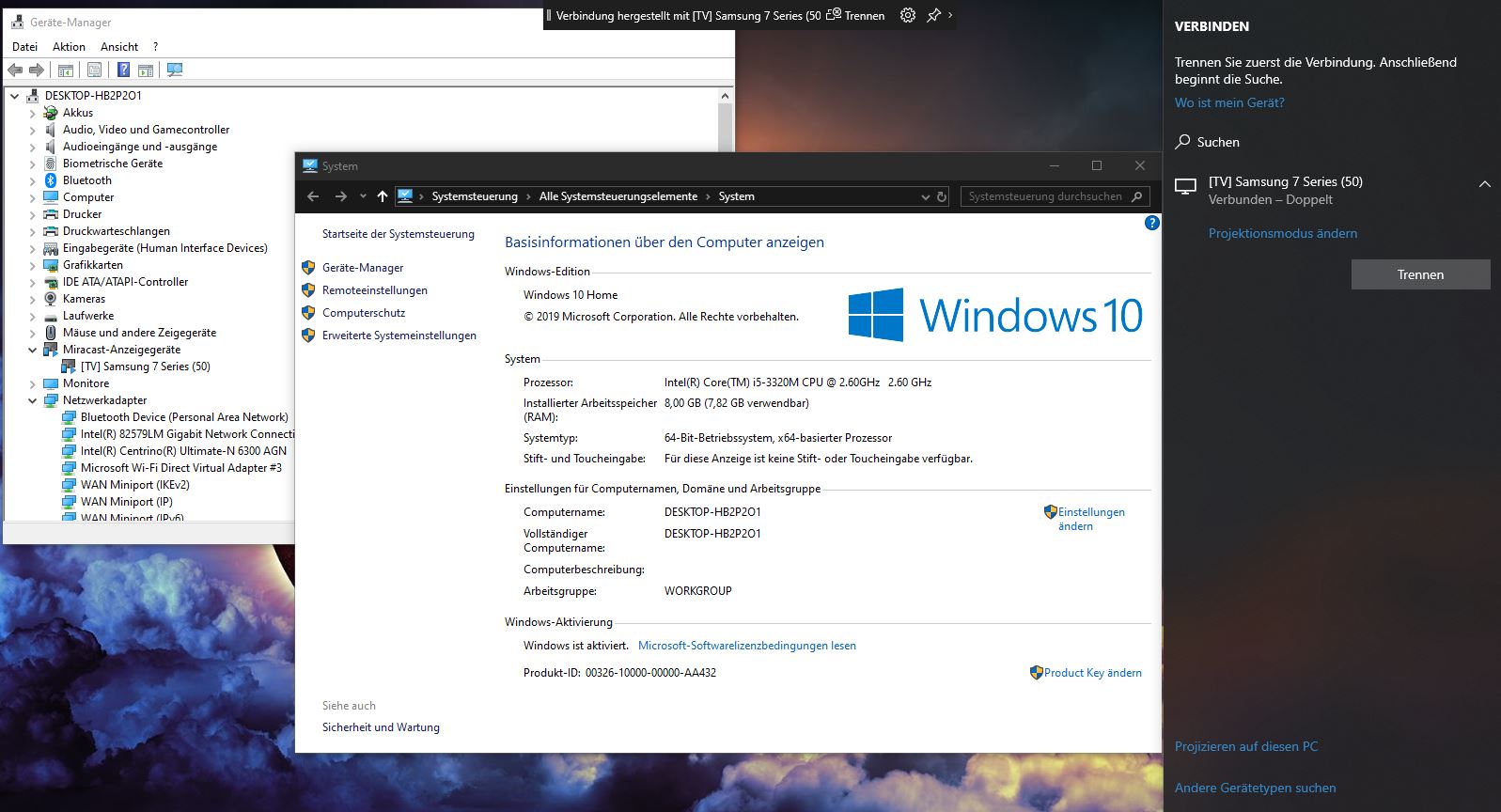The width and height of the screenshot is (1501, 812).
Task: Click Startseite der Systemsteuerung link
Action: 398,234
